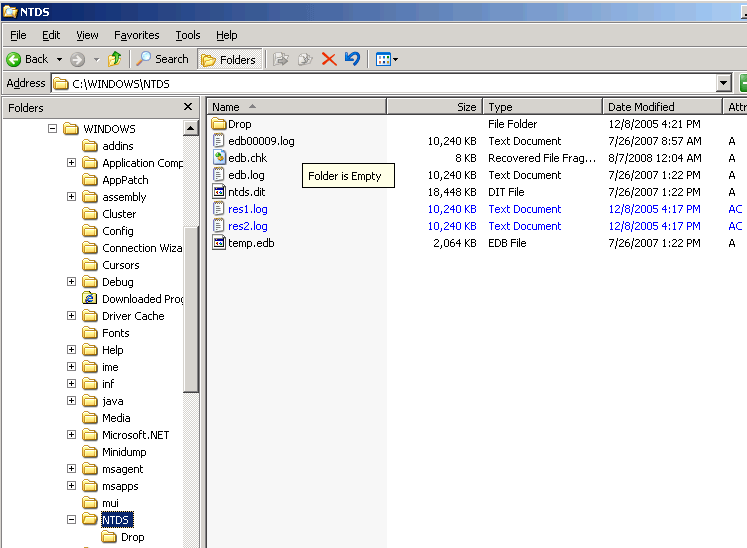Open the address bar dropdown arrow
Screen dimensions: 747x548
(724, 84)
